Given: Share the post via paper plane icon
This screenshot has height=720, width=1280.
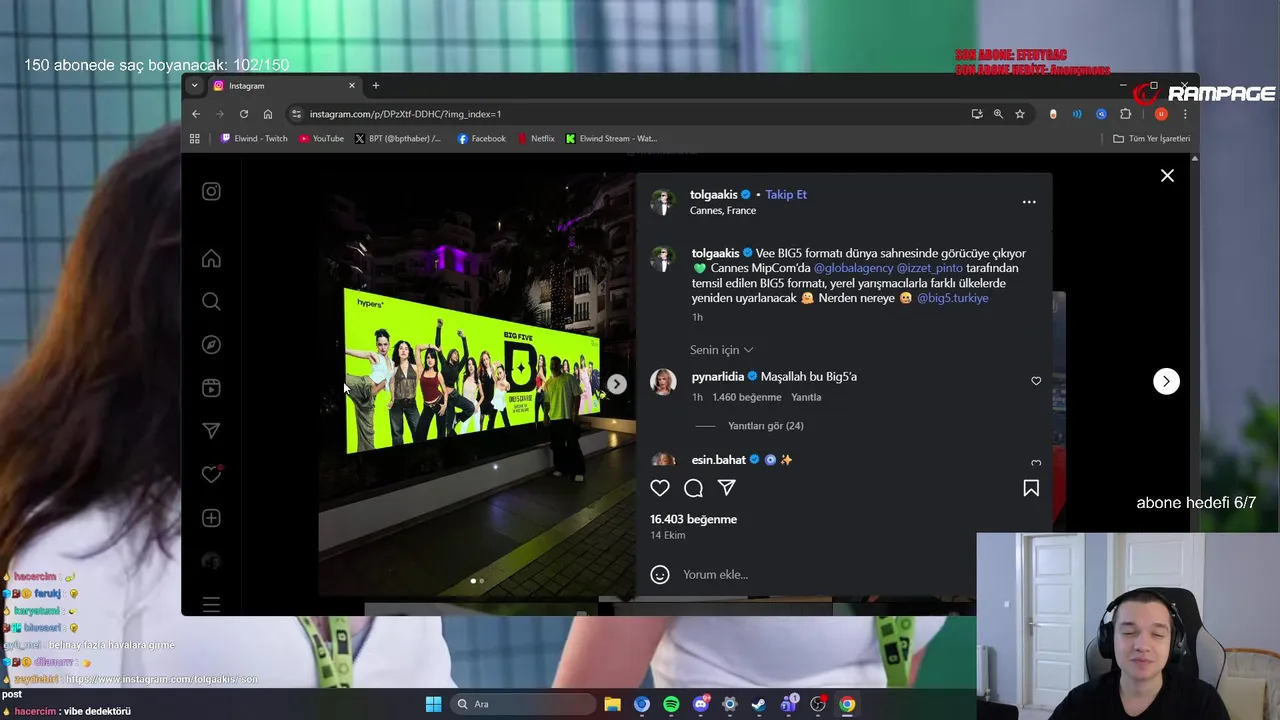Looking at the screenshot, I should point(727,488).
